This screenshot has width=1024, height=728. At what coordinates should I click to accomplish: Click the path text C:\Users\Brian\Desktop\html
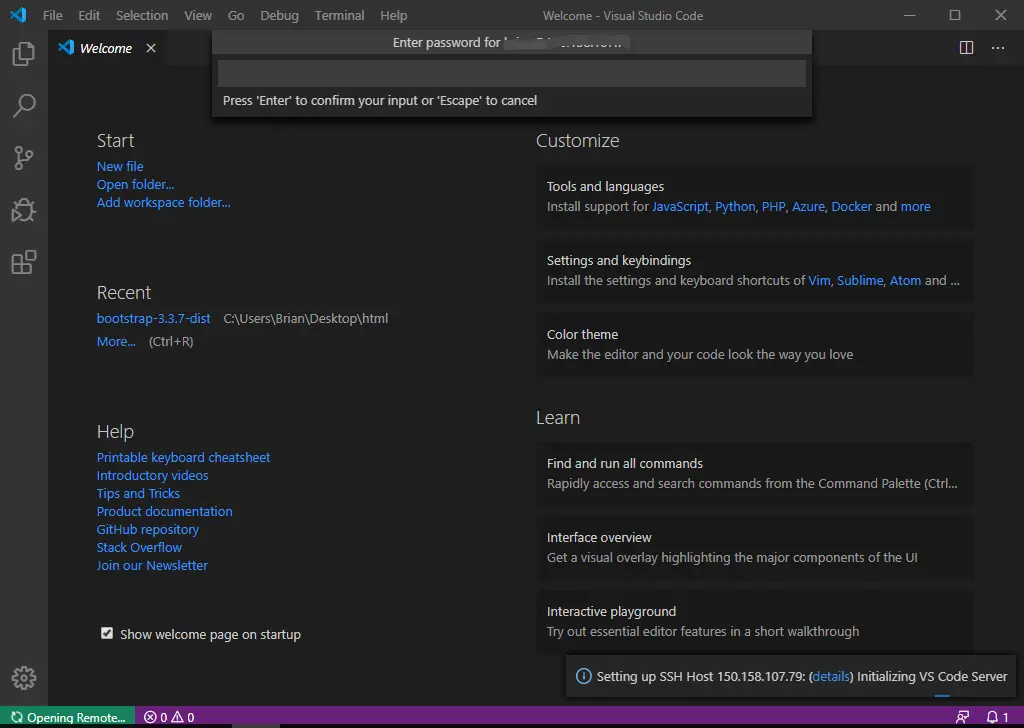click(x=306, y=319)
